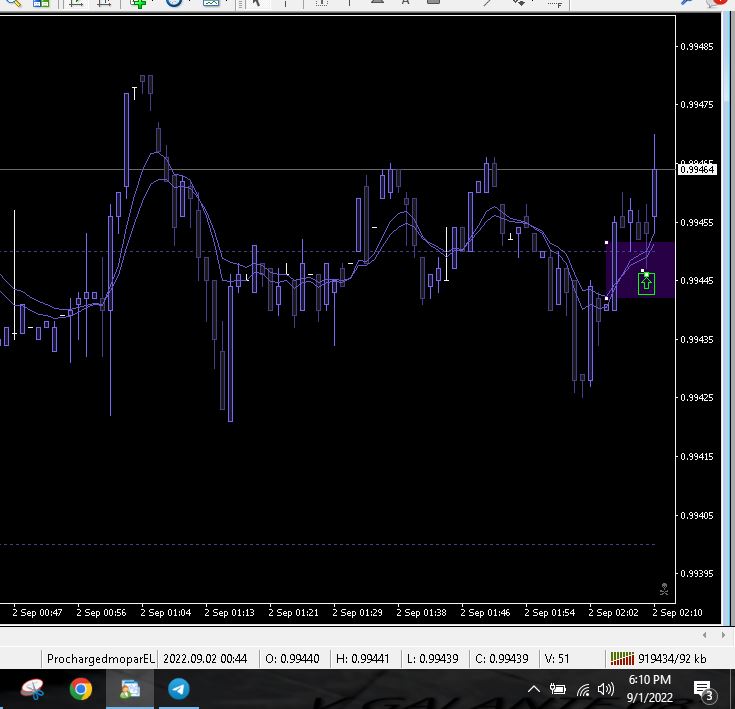Click the 2 Sep 01:54 time label
735x709 pixels.
pos(549,612)
